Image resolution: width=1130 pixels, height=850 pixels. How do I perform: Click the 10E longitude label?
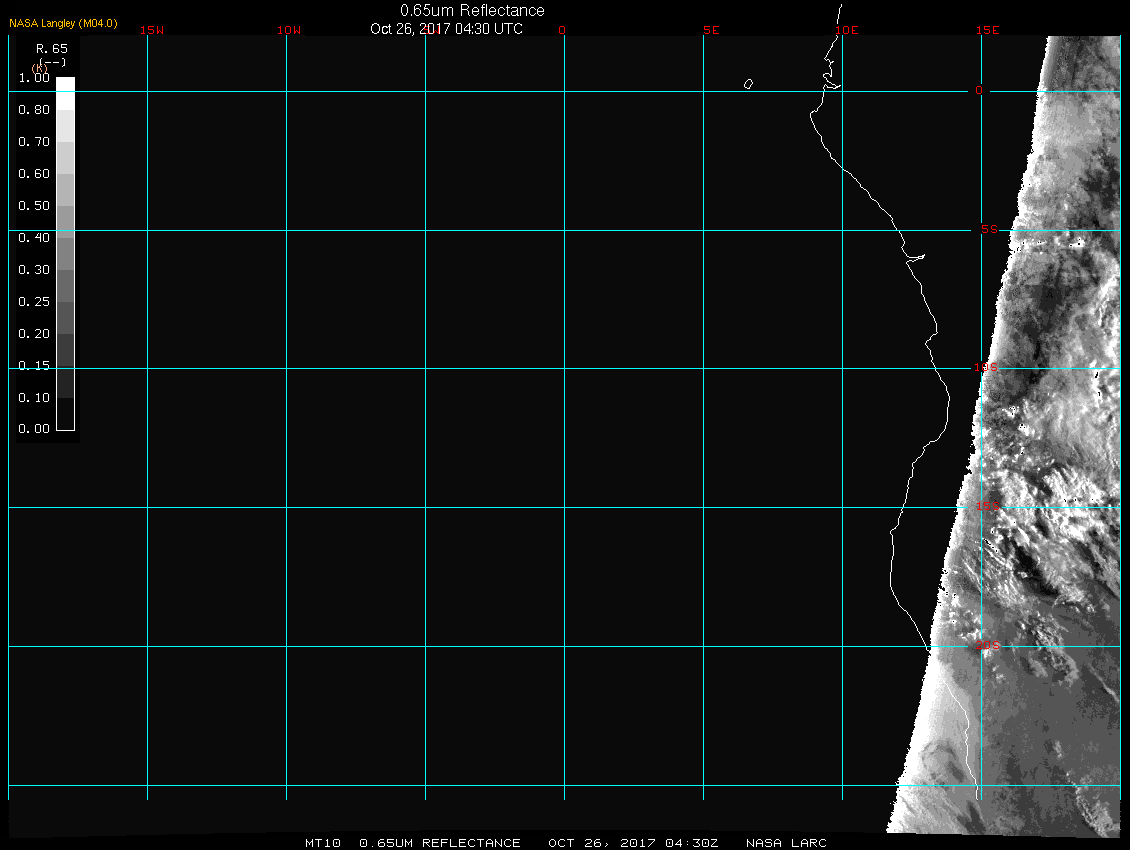(847, 30)
